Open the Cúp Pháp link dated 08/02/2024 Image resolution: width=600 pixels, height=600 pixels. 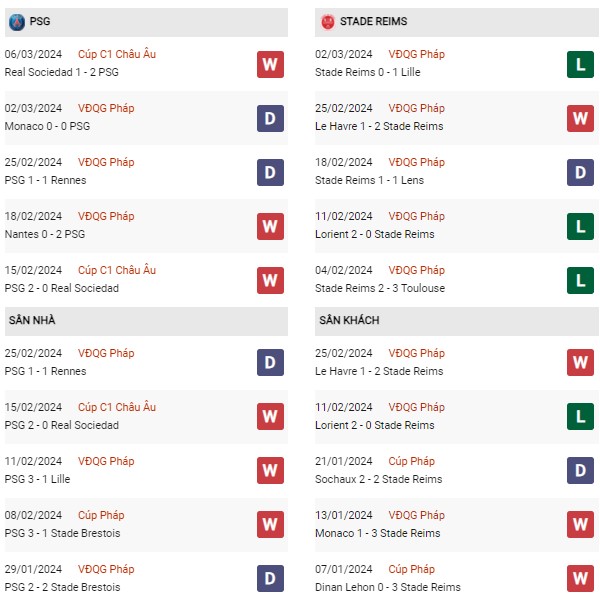101,515
